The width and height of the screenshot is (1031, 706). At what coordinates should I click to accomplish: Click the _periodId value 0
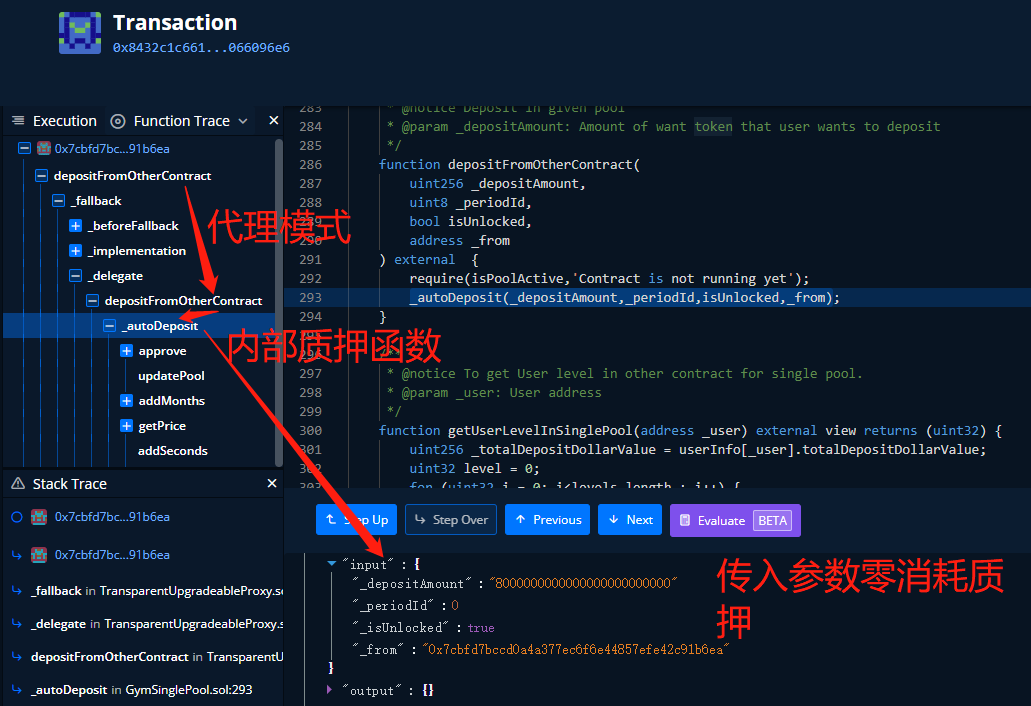click(x=454, y=605)
